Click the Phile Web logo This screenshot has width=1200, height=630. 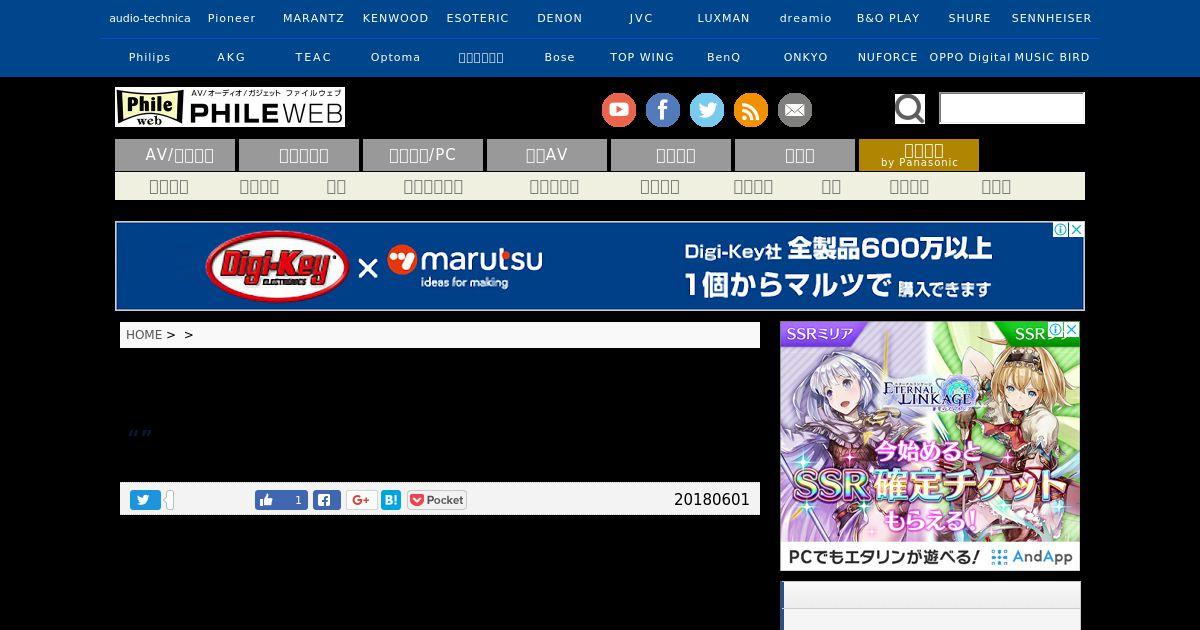(230, 107)
